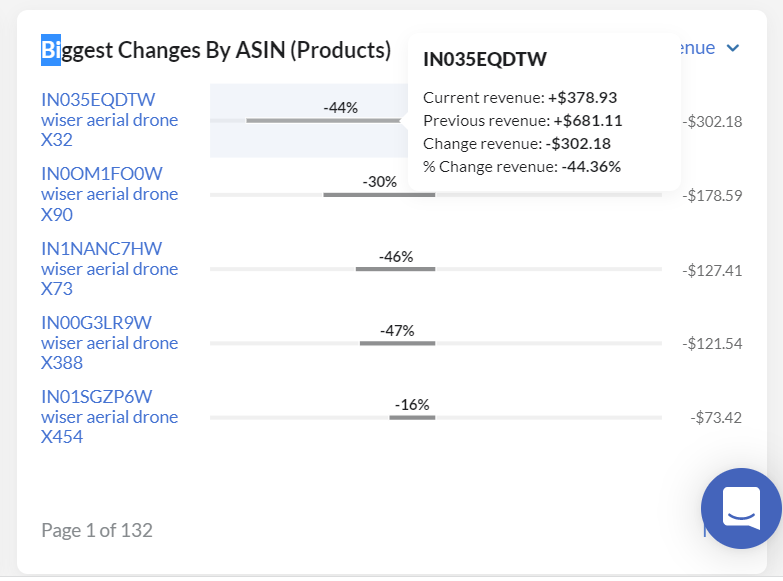Viewport: 783px width, 581px height.
Task: Click the Biggest Changes By ASIN heading
Action: [216, 50]
